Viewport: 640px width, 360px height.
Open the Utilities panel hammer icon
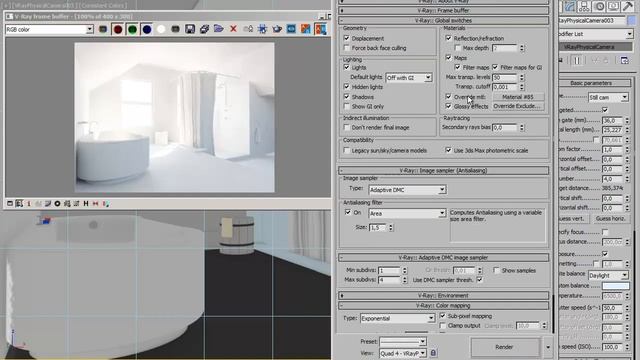coord(627,7)
